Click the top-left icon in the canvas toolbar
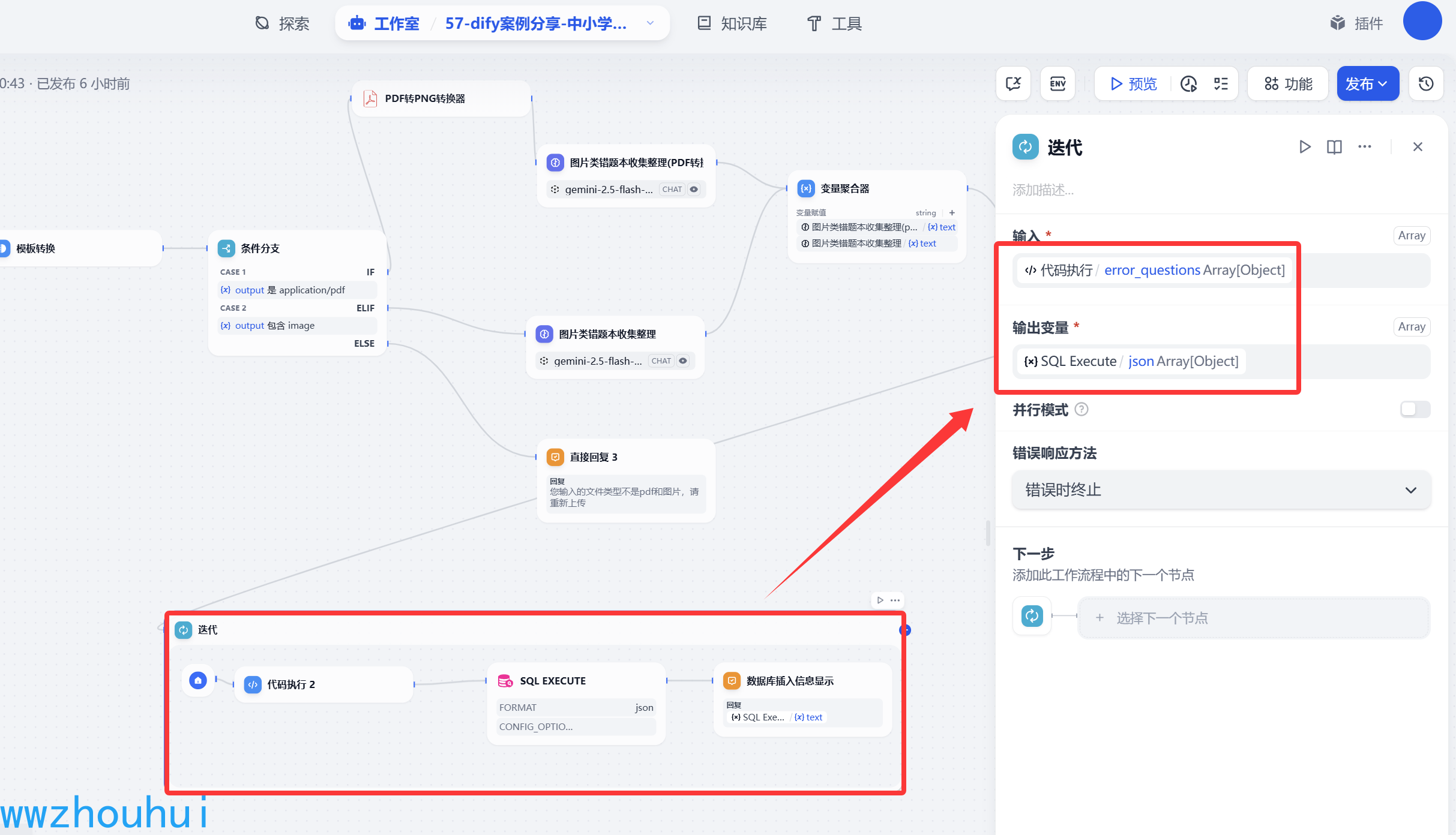 coord(1013,84)
